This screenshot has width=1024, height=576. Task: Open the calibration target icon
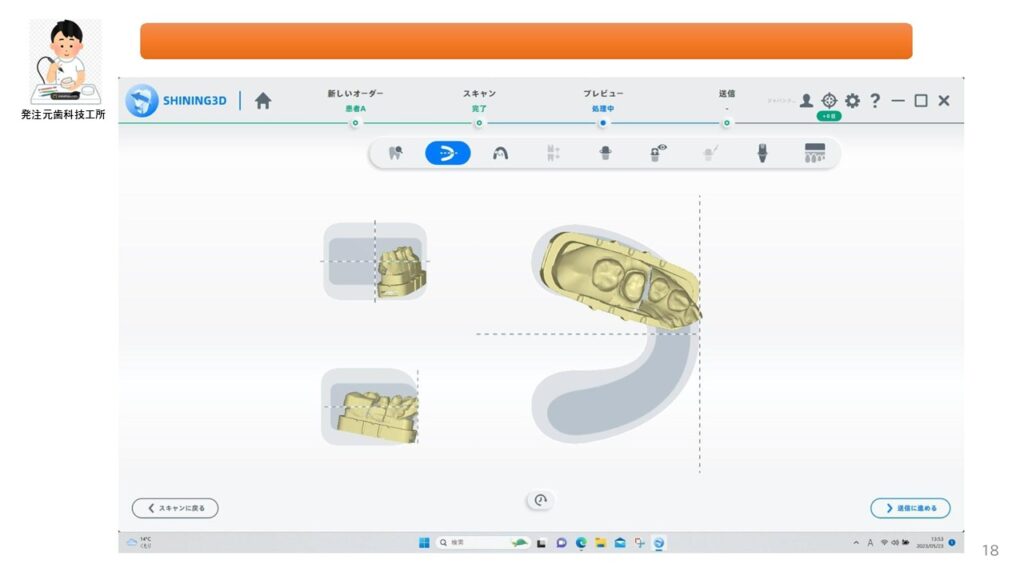[829, 101]
